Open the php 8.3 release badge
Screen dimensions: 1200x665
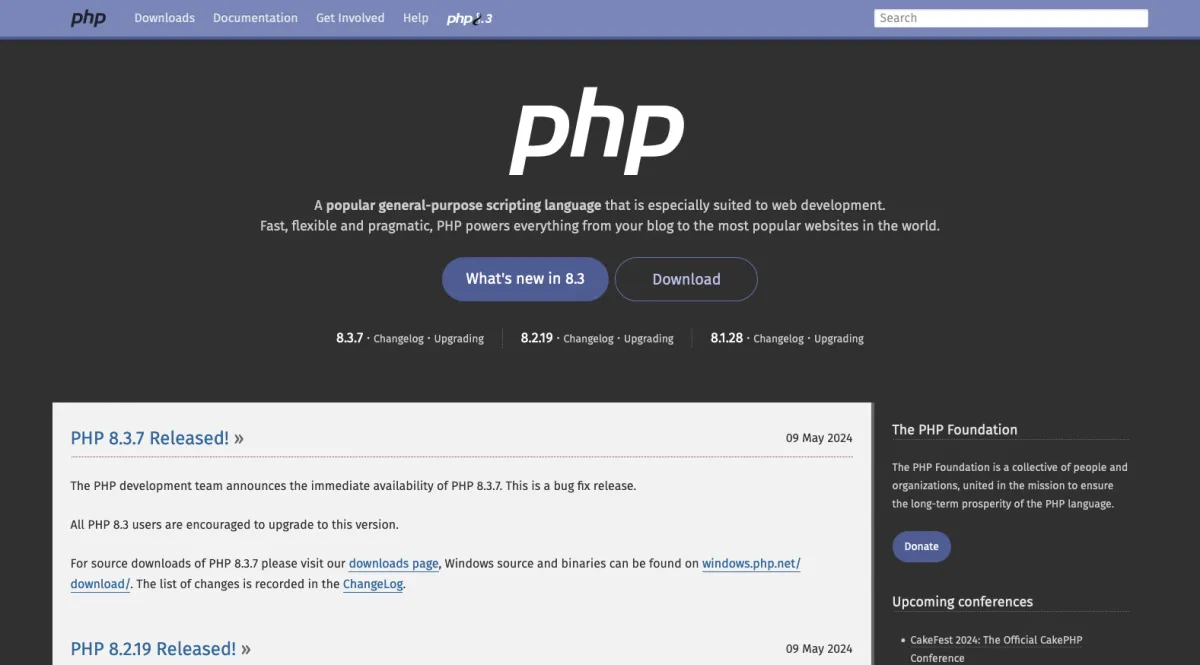469,18
